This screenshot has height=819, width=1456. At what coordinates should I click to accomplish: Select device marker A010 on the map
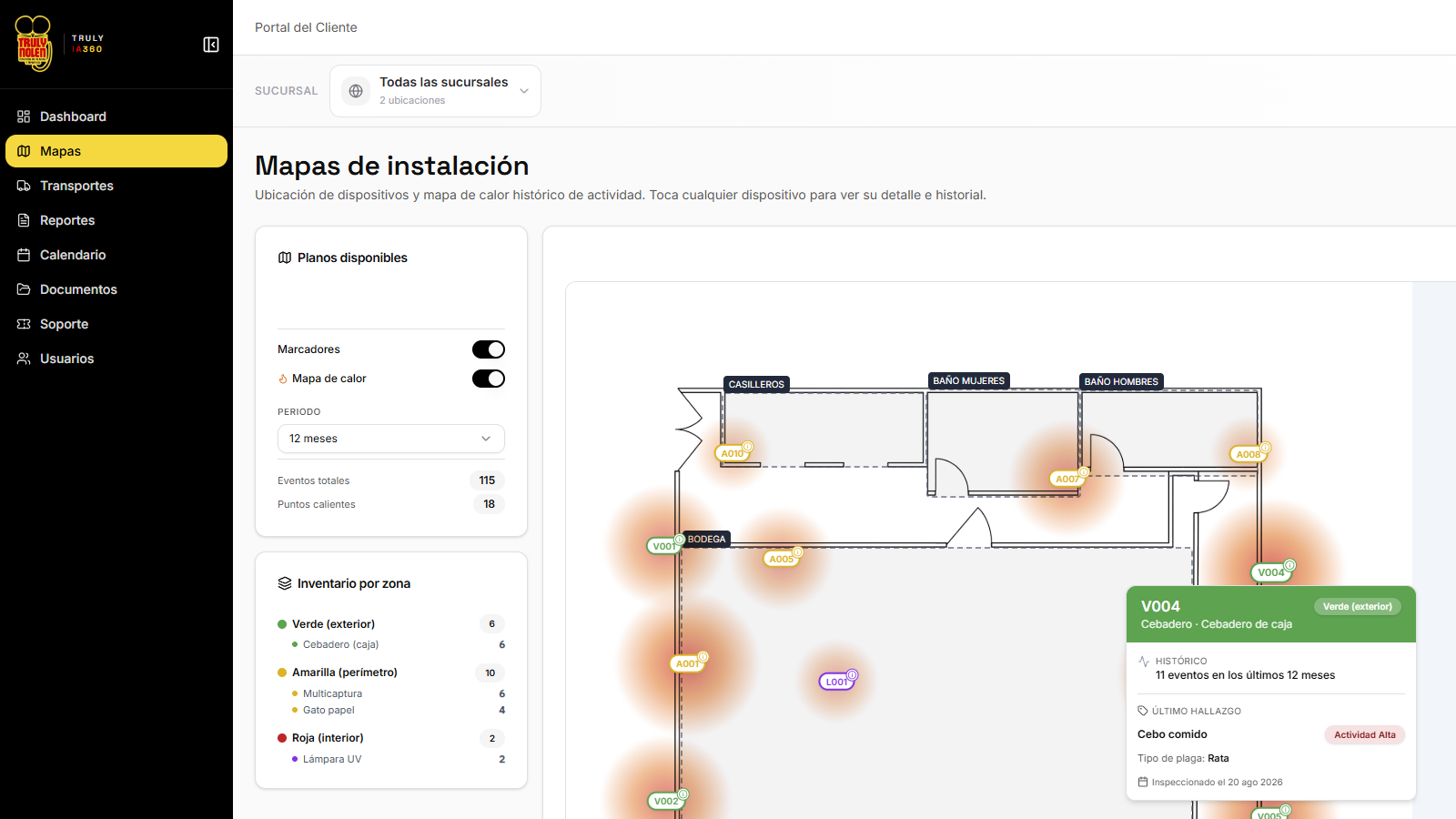pyautogui.click(x=733, y=453)
